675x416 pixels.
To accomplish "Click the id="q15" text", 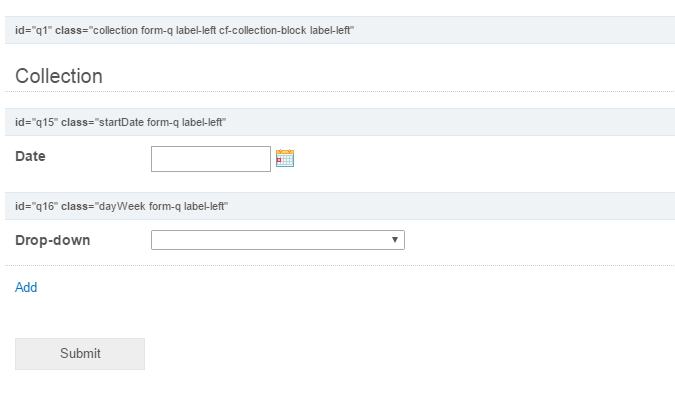I will pyautogui.click(x=36, y=122).
